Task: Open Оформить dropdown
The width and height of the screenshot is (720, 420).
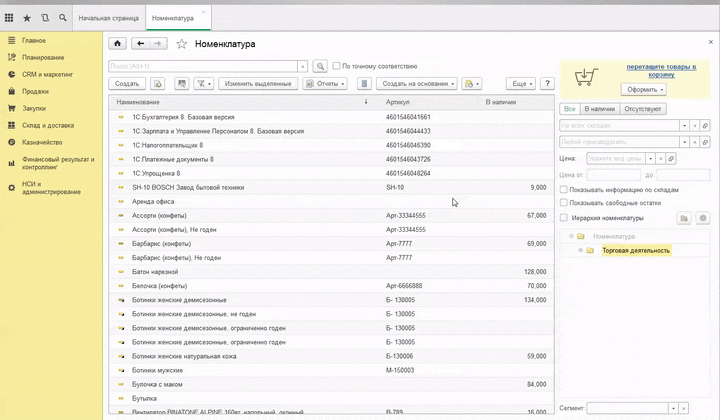Action: coord(644,90)
